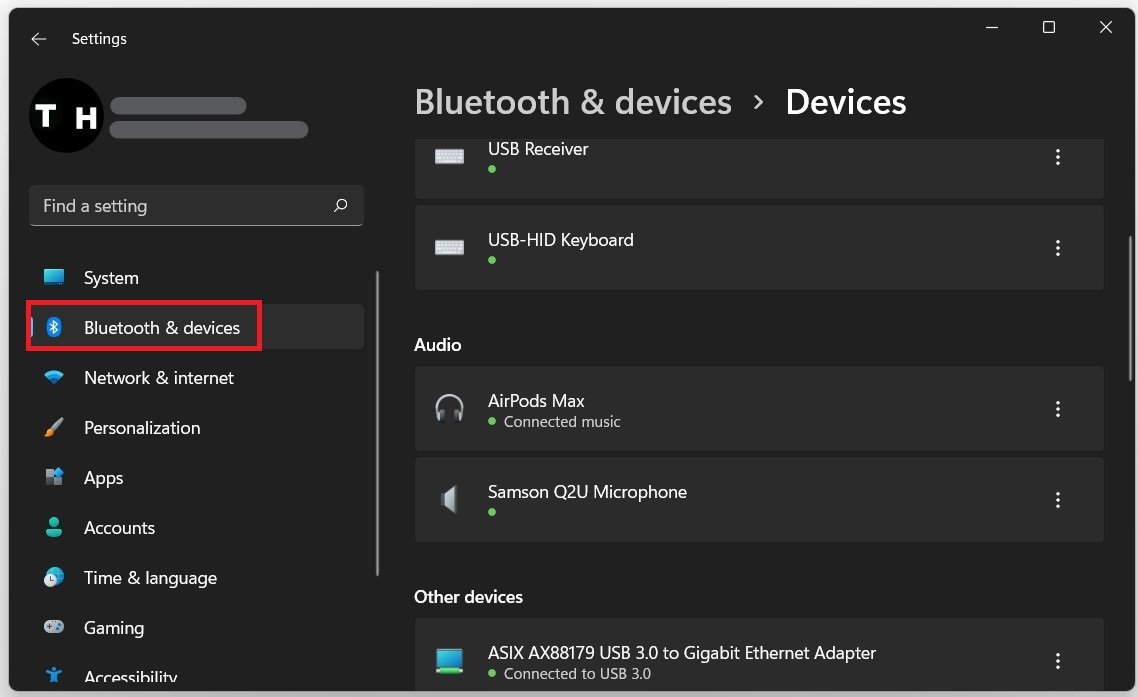Click the Gaming controller icon
This screenshot has height=697, width=1138.
click(54, 628)
